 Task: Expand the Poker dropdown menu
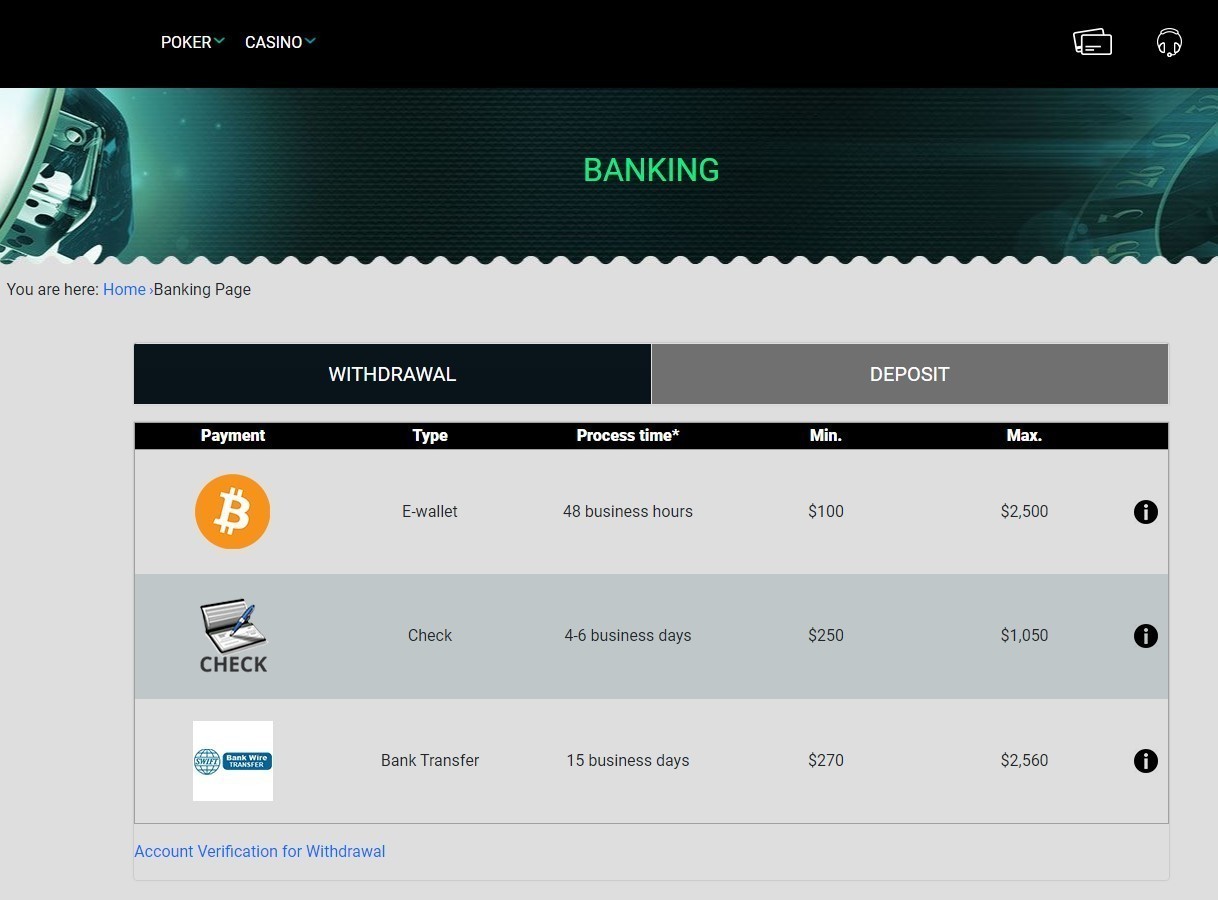[x=192, y=42]
